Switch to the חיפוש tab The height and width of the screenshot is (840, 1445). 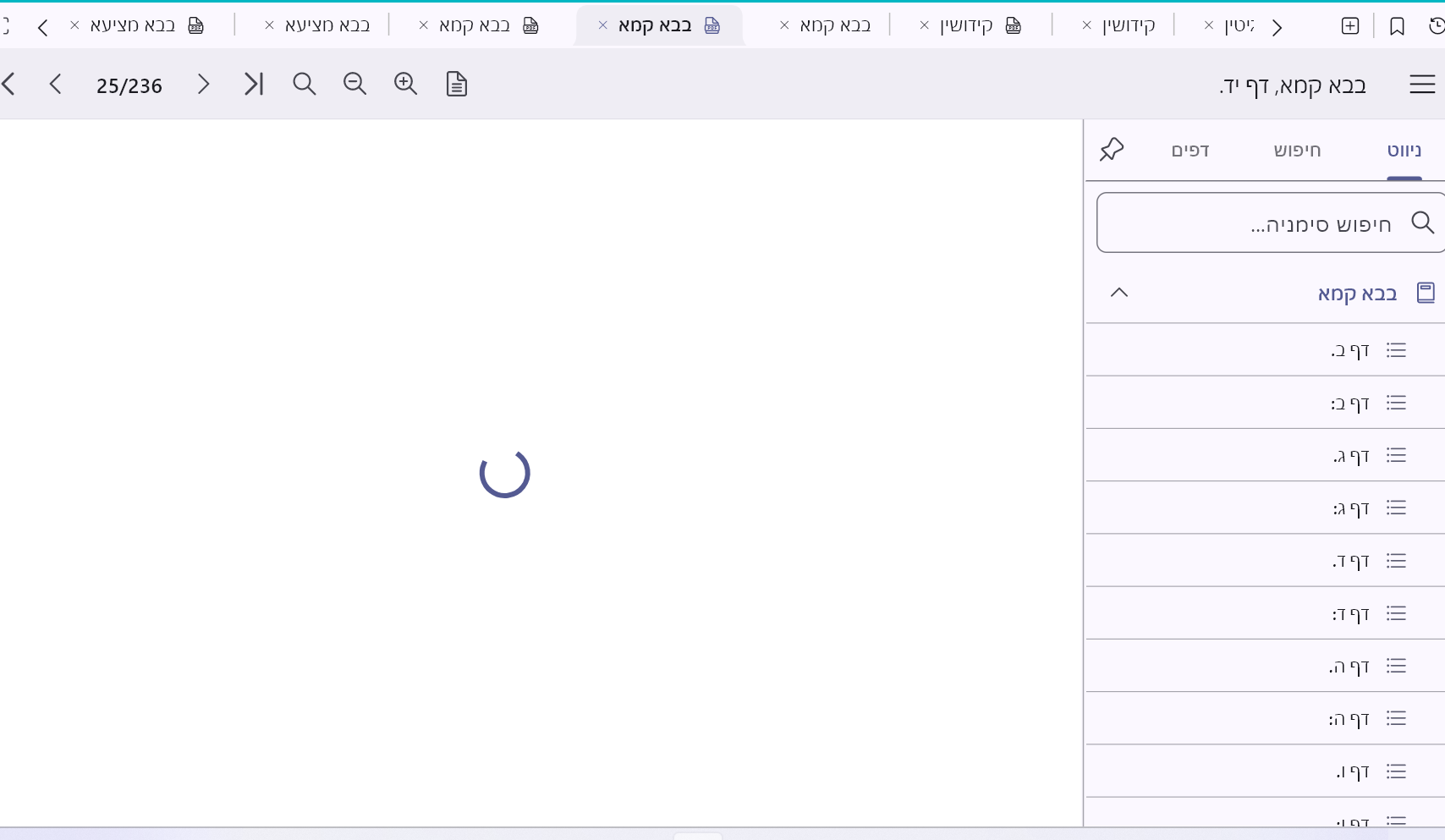(1296, 151)
